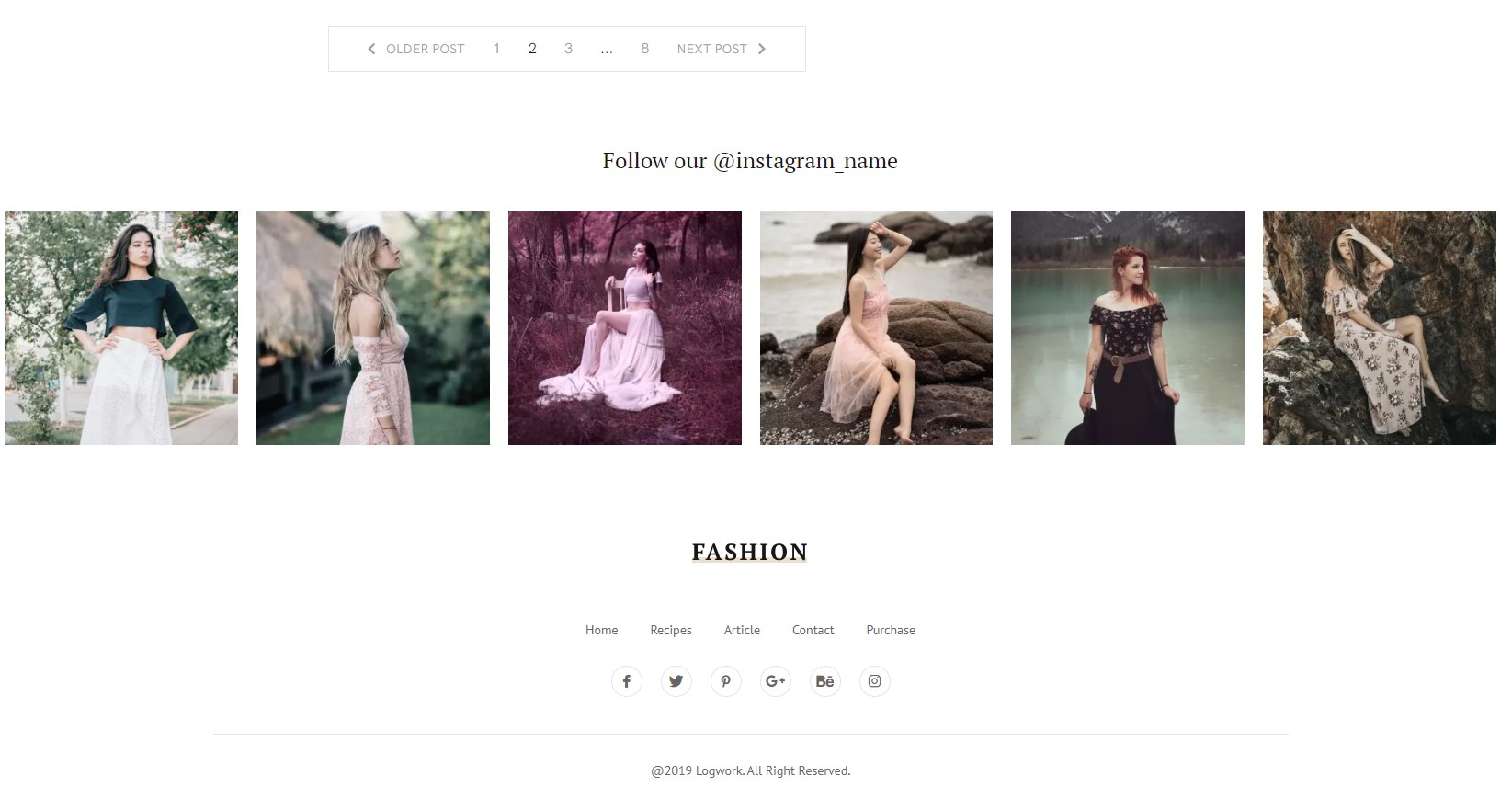Image resolution: width=1512 pixels, height=799 pixels.
Task: Open the Home footer menu item
Action: [x=602, y=630]
